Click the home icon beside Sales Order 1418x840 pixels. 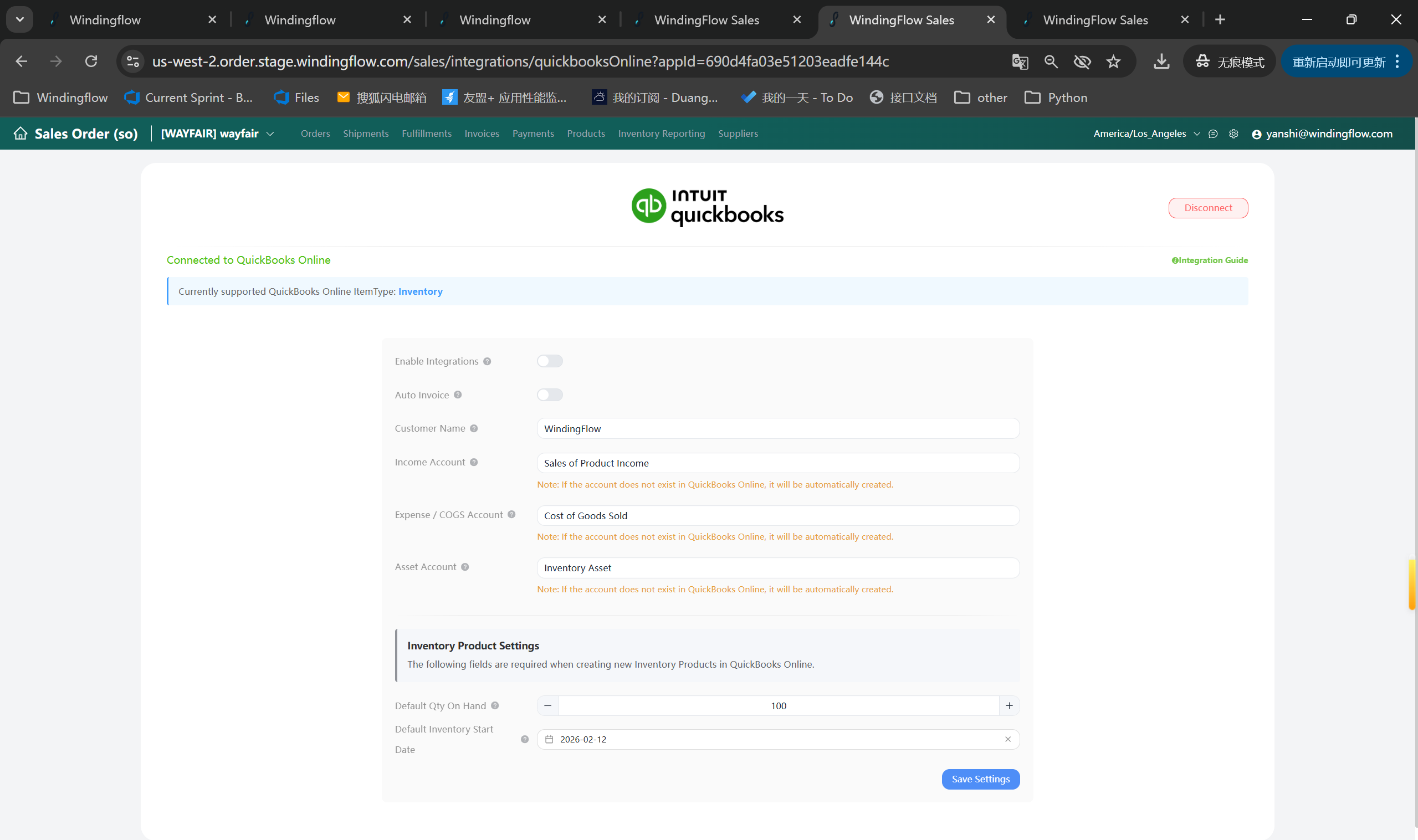point(21,133)
